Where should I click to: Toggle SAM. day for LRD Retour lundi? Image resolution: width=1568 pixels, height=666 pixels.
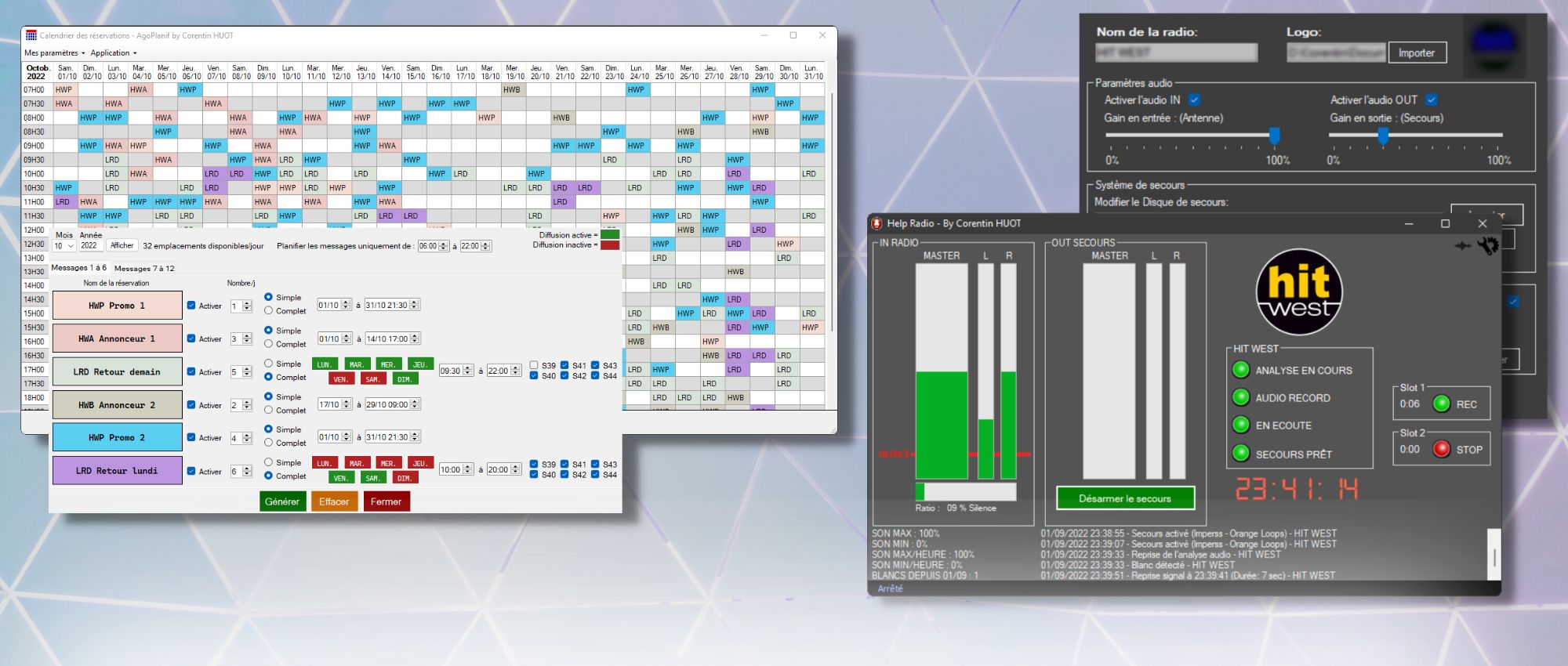[372, 478]
